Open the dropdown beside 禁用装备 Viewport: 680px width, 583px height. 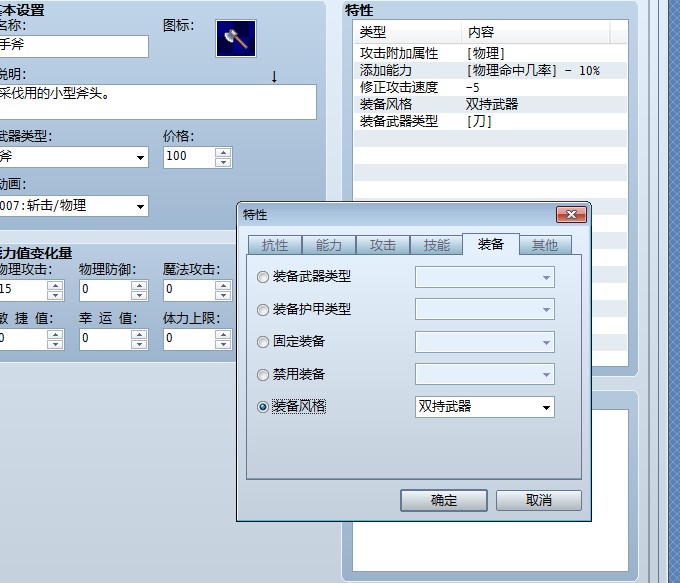tap(485, 374)
